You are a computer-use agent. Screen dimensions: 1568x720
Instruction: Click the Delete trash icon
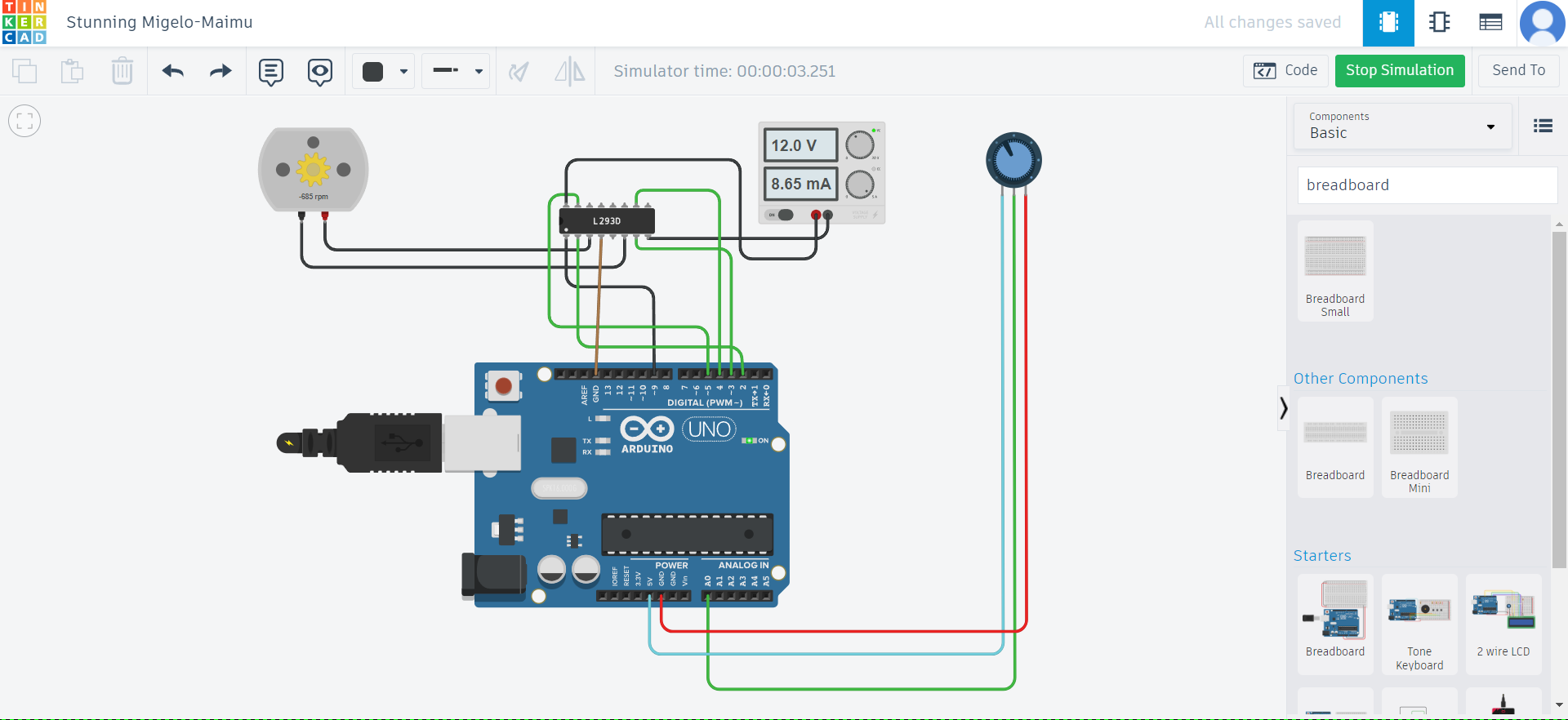pyautogui.click(x=122, y=71)
